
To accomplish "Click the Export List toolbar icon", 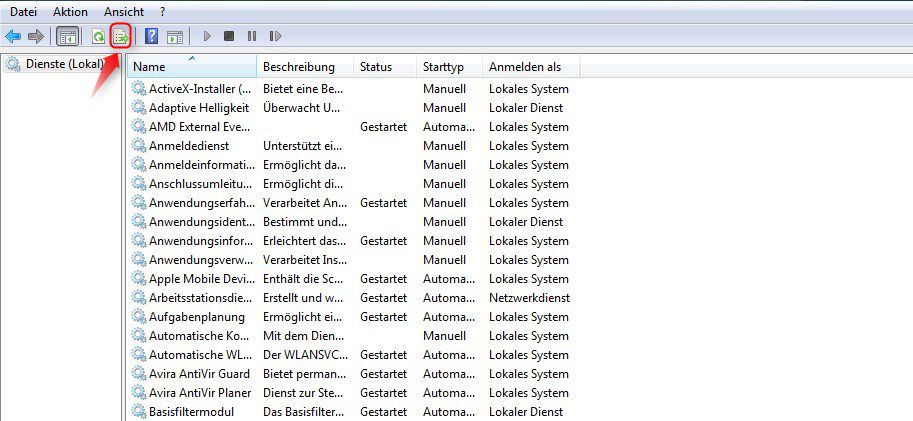I will [x=121, y=37].
